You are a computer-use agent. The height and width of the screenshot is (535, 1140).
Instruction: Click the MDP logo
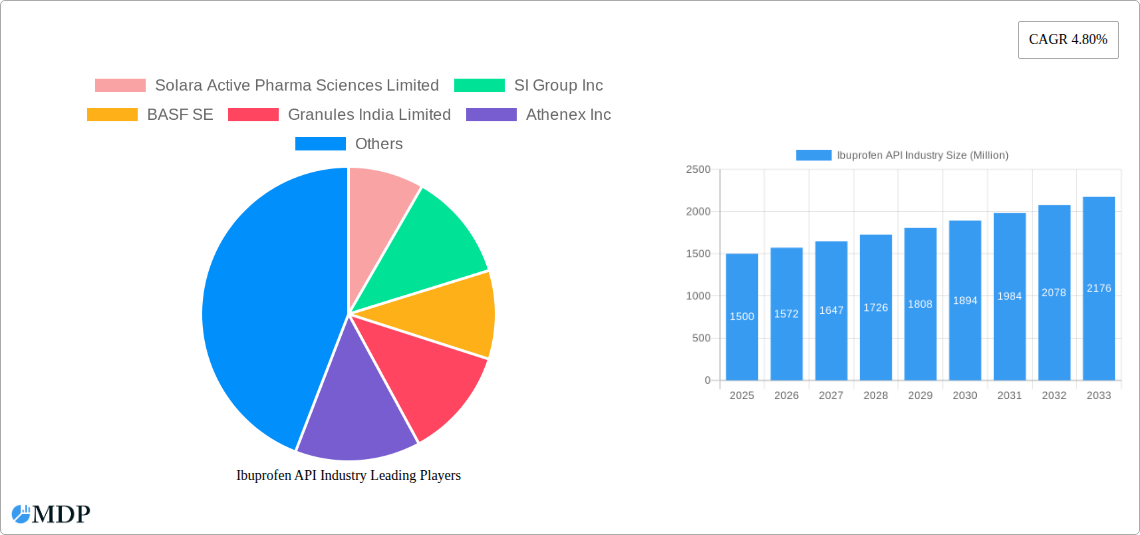(x=51, y=514)
